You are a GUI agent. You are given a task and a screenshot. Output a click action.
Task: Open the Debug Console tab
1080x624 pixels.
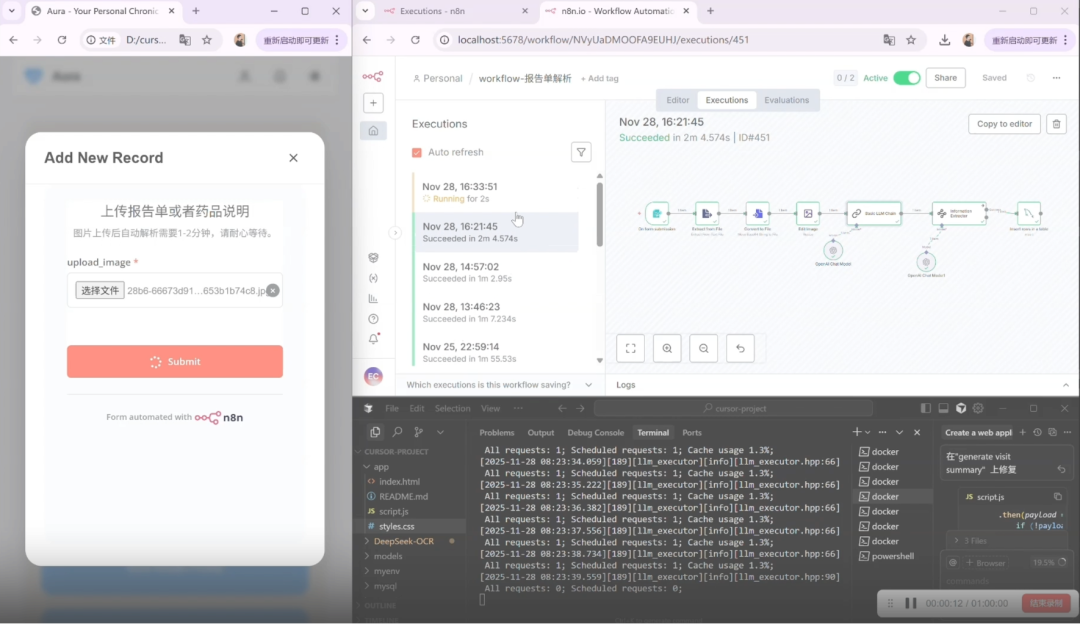click(x=595, y=433)
